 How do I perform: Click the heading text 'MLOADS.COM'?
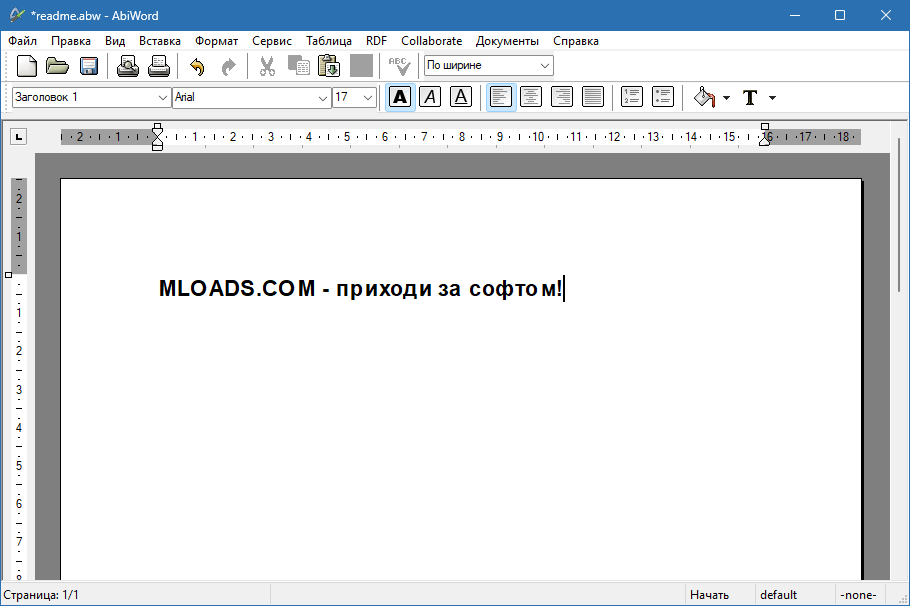point(237,288)
